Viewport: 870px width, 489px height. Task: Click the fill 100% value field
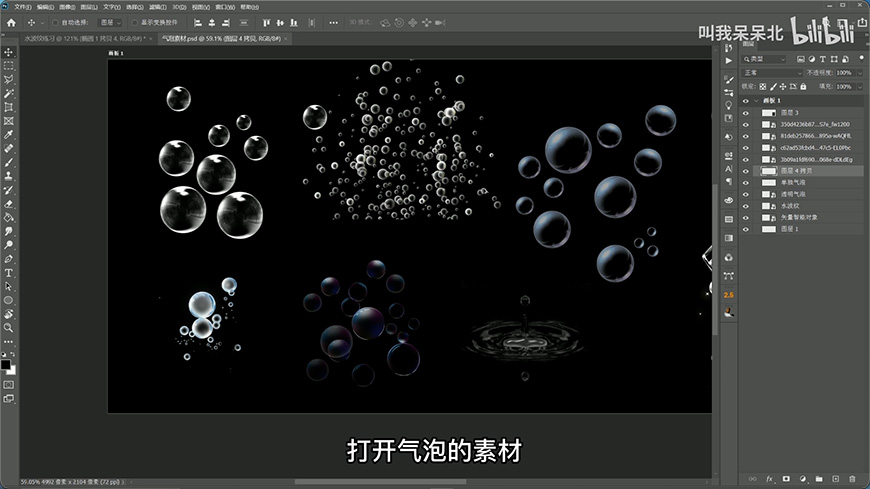(846, 87)
